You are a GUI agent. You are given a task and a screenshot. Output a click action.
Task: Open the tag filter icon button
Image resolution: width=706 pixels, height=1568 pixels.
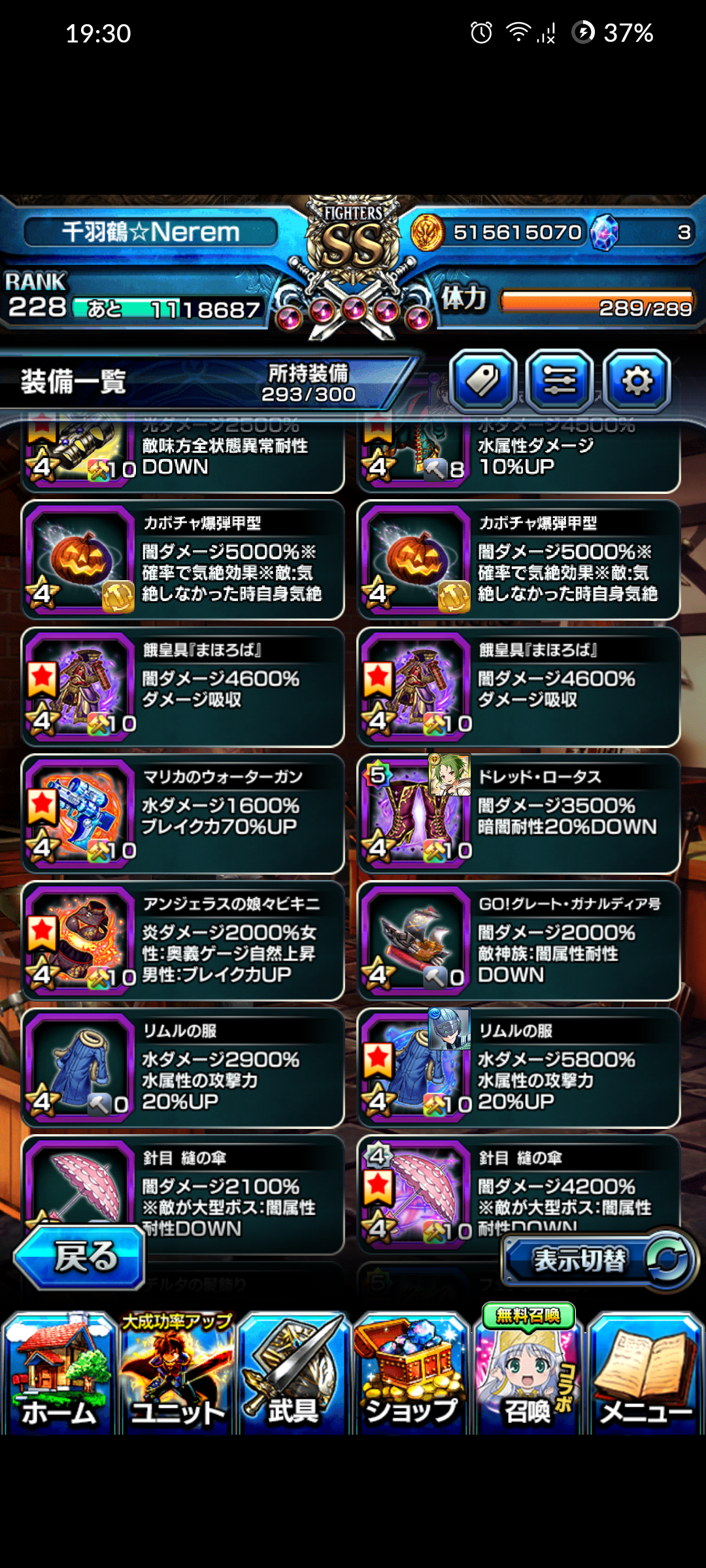[x=483, y=380]
